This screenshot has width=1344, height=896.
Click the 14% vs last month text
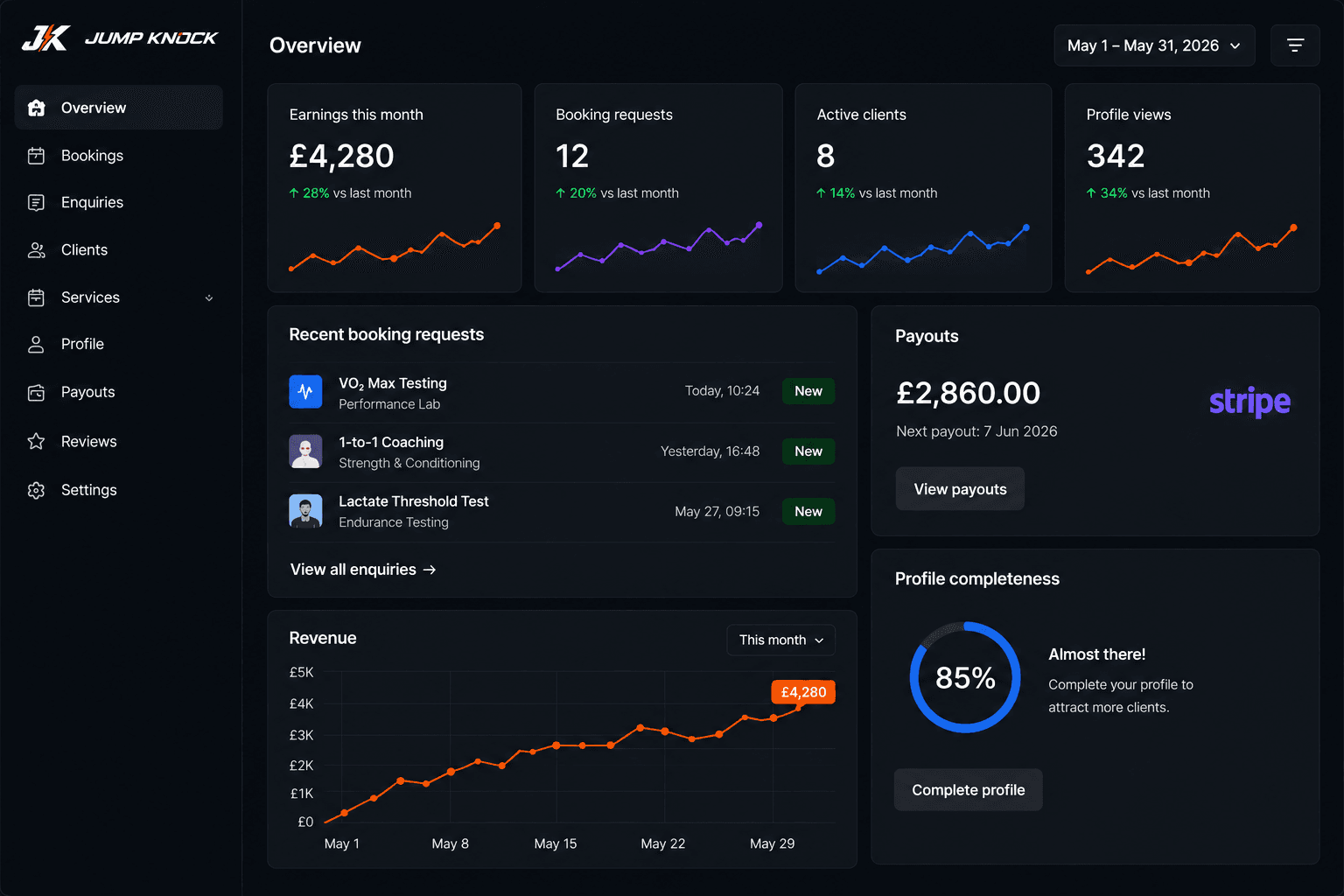883,193
